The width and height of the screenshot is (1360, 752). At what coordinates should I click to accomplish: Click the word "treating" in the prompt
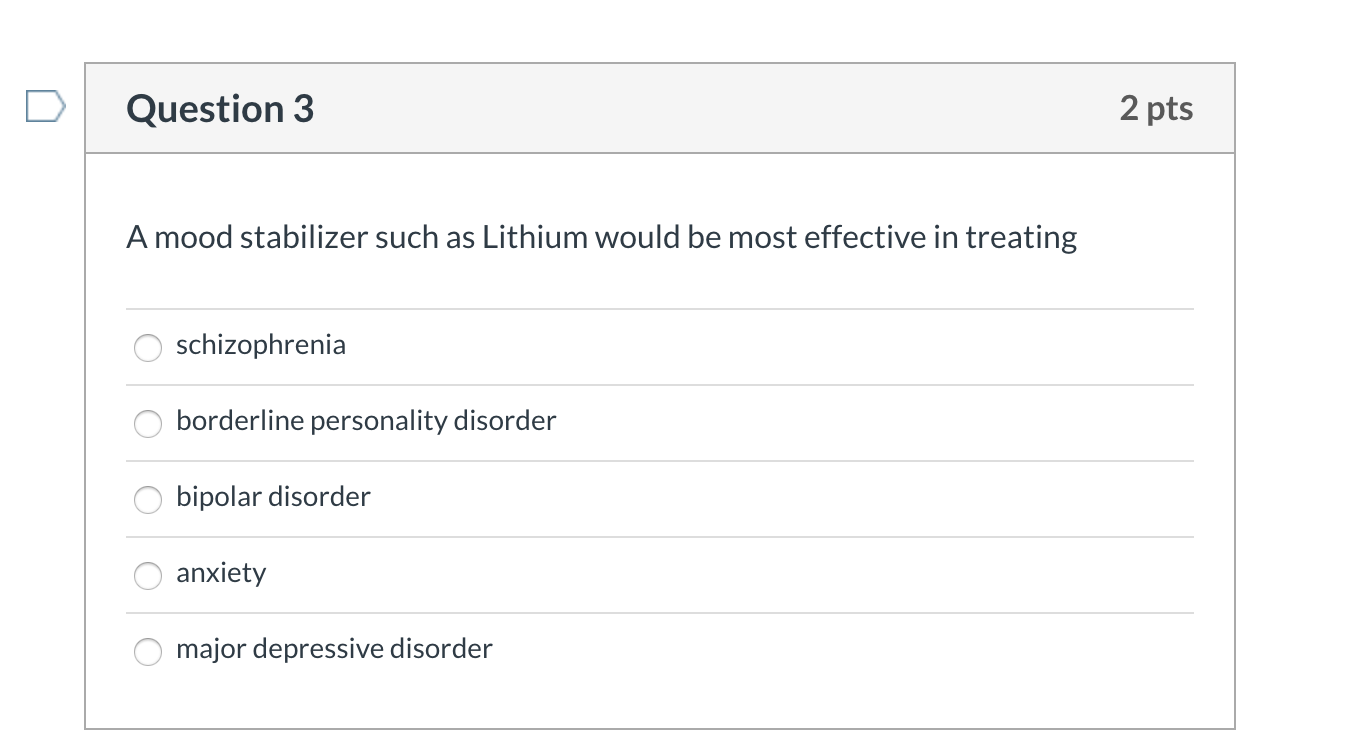(x=1020, y=238)
